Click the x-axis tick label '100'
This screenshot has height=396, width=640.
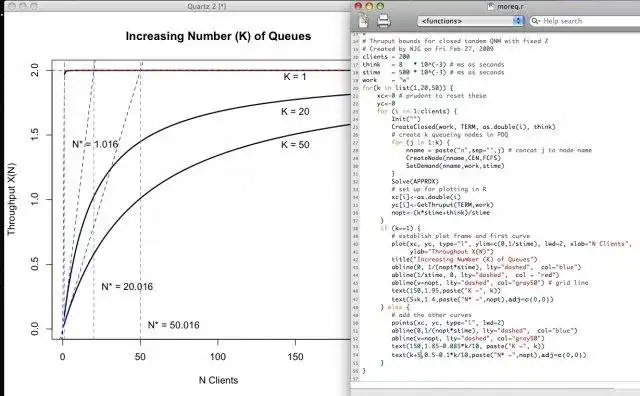(218, 357)
